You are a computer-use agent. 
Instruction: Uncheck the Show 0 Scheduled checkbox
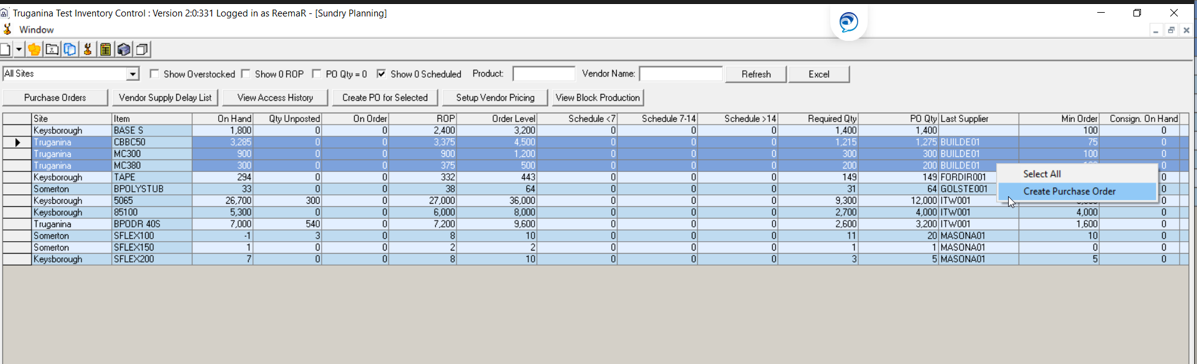381,74
